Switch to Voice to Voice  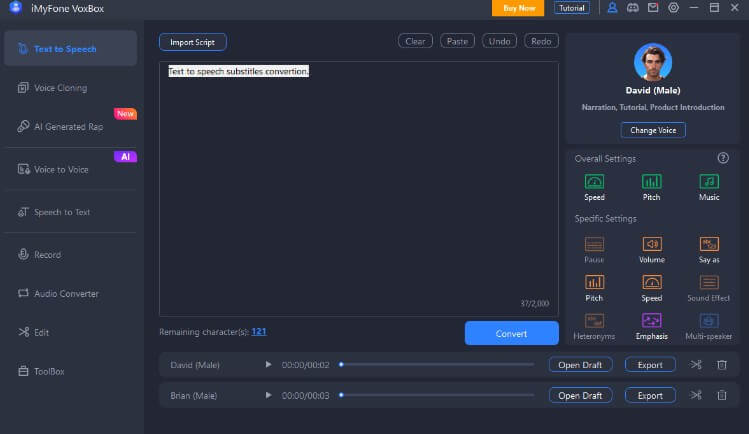point(53,169)
